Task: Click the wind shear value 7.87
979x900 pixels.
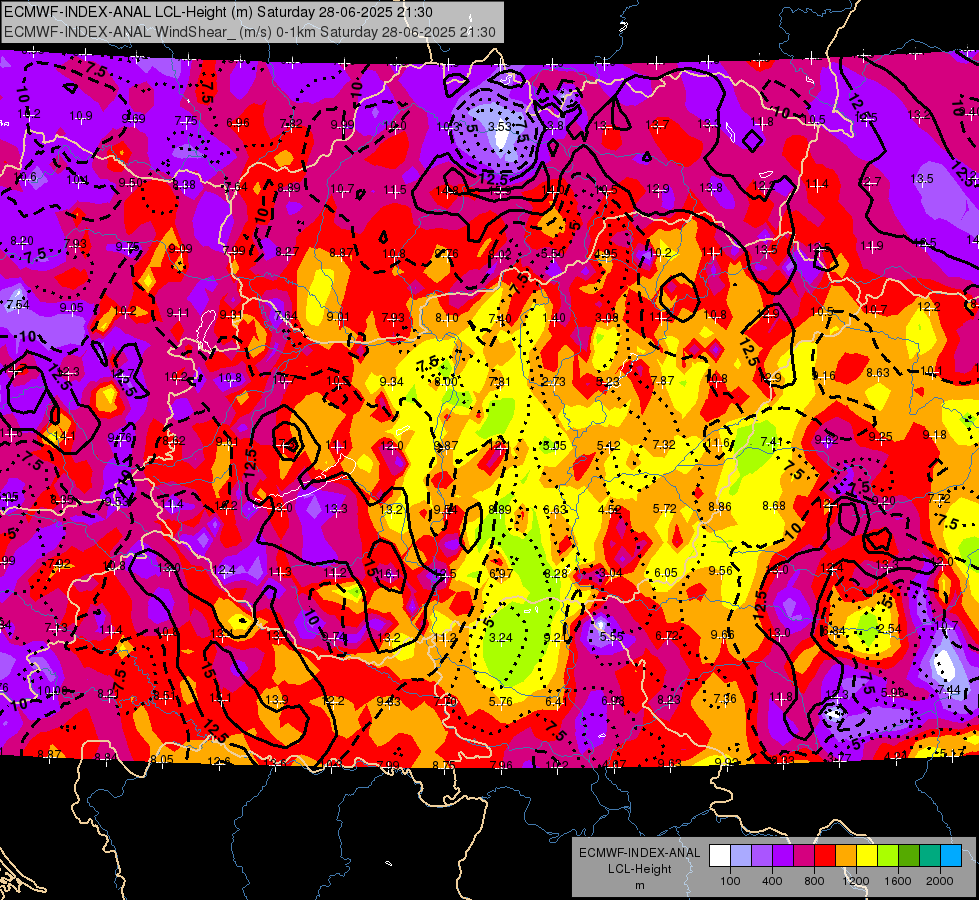Action: tap(662, 380)
